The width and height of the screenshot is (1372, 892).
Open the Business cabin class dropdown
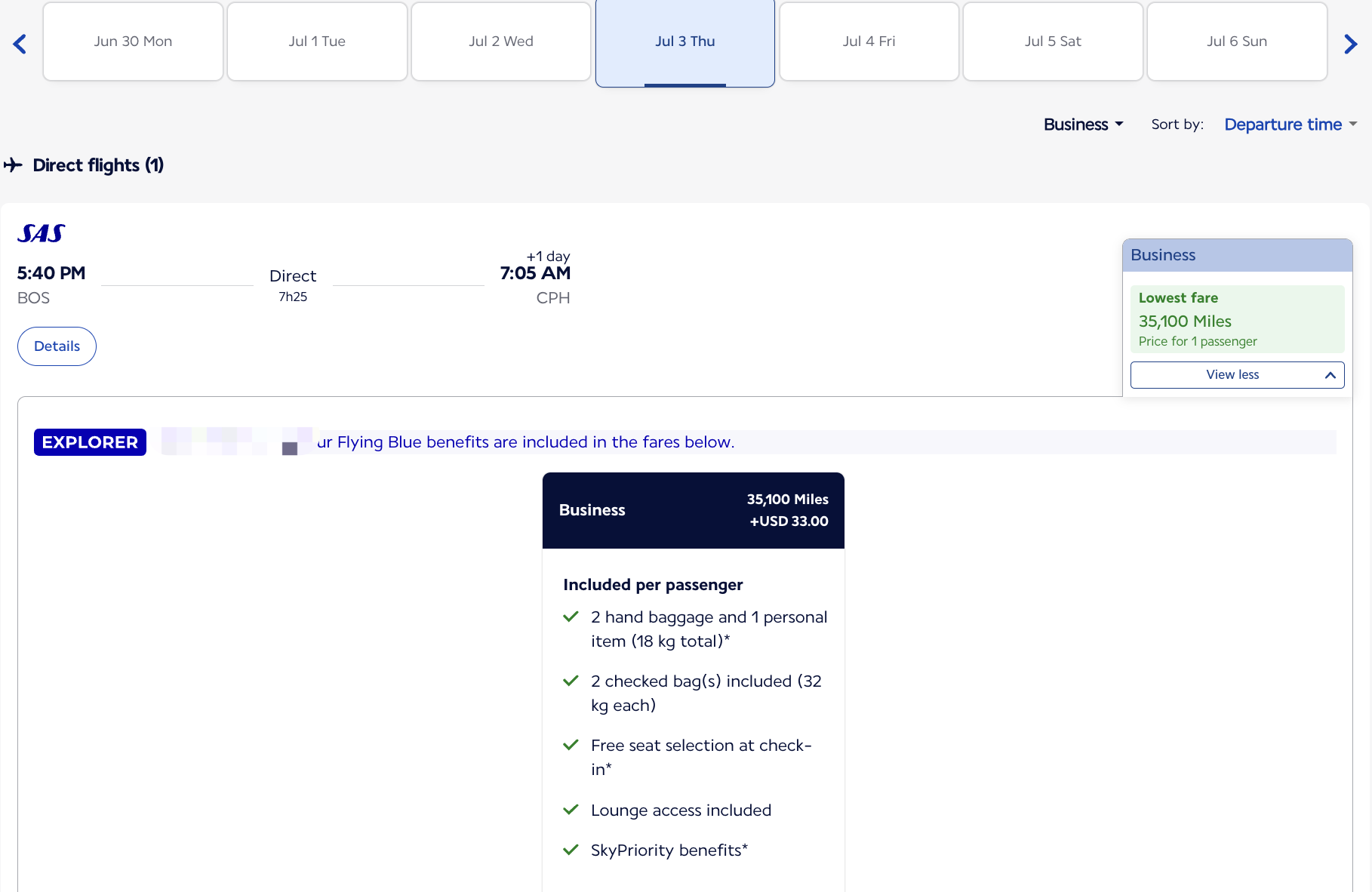point(1083,125)
